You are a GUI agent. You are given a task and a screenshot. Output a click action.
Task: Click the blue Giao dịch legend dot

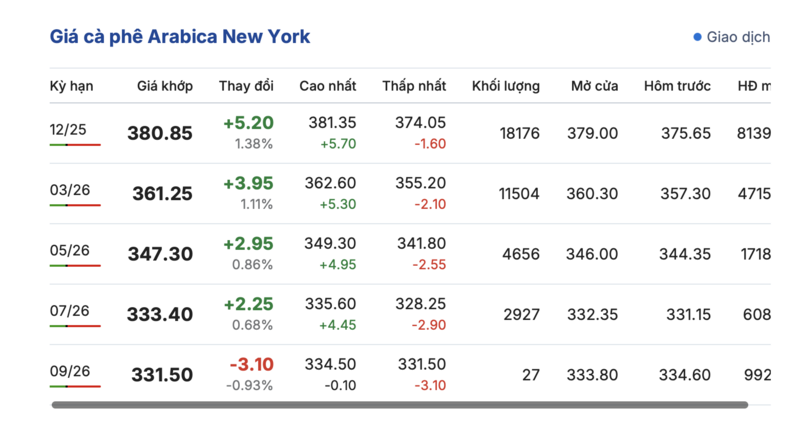(x=698, y=37)
